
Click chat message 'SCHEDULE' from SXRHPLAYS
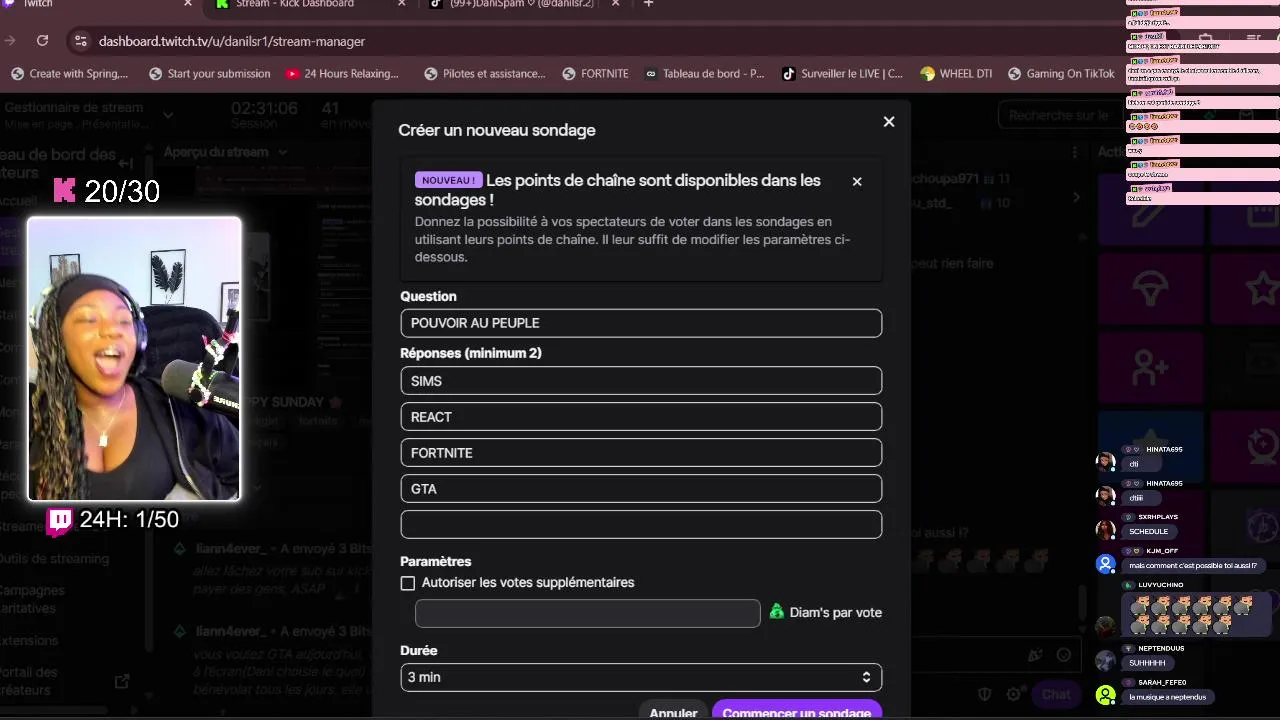tap(1148, 531)
